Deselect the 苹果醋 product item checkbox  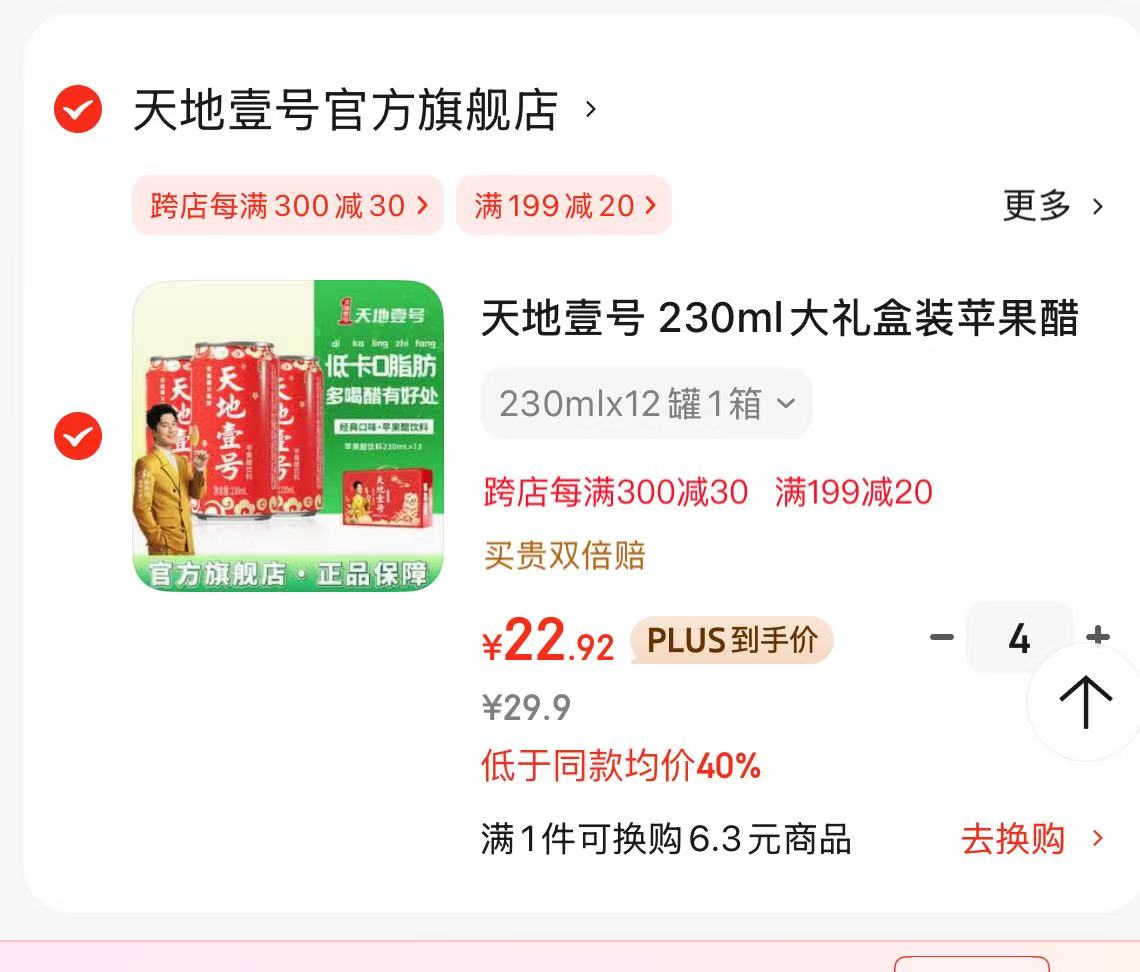(x=78, y=436)
